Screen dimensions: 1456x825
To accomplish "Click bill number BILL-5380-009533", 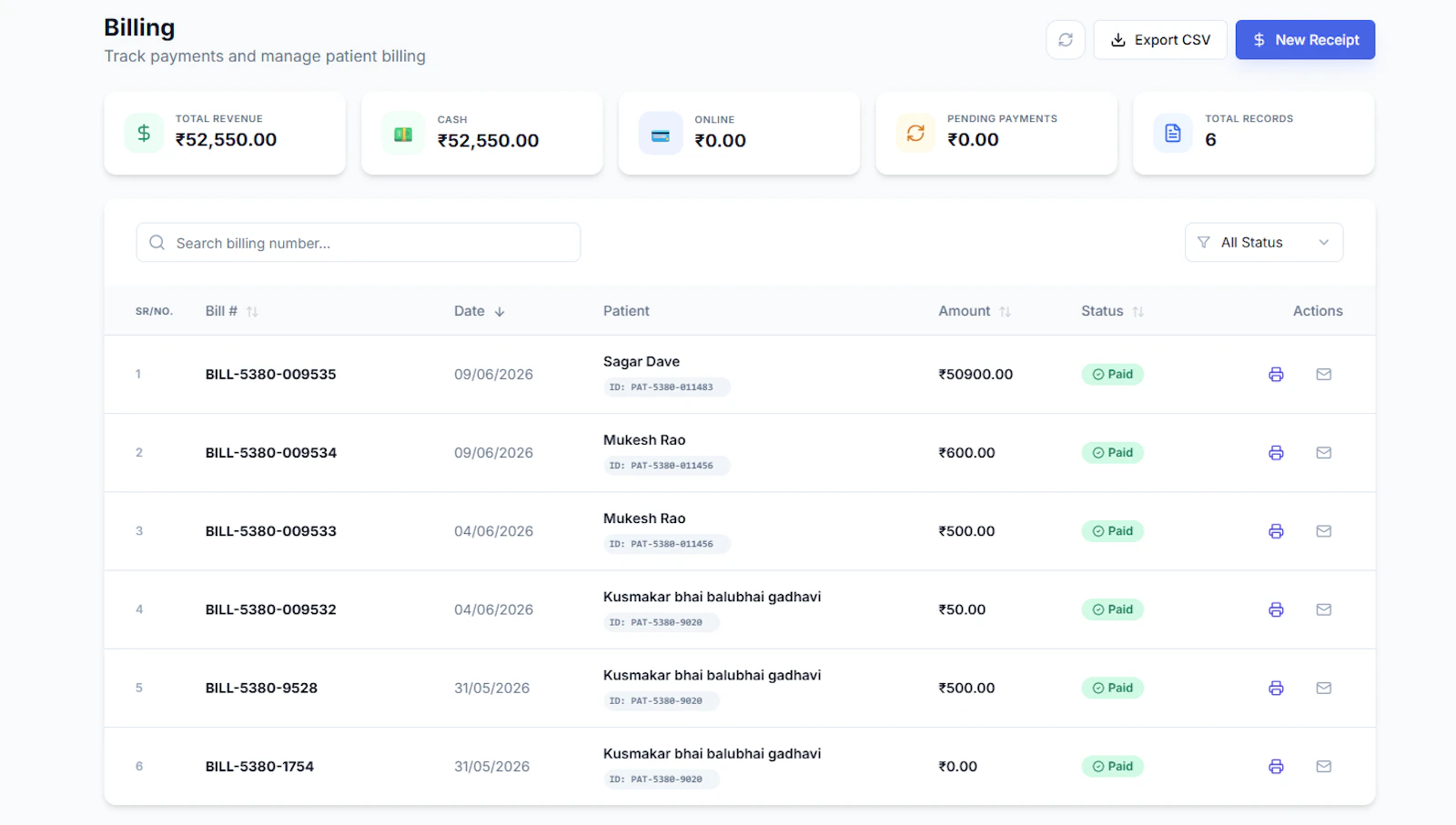I will [x=270, y=531].
